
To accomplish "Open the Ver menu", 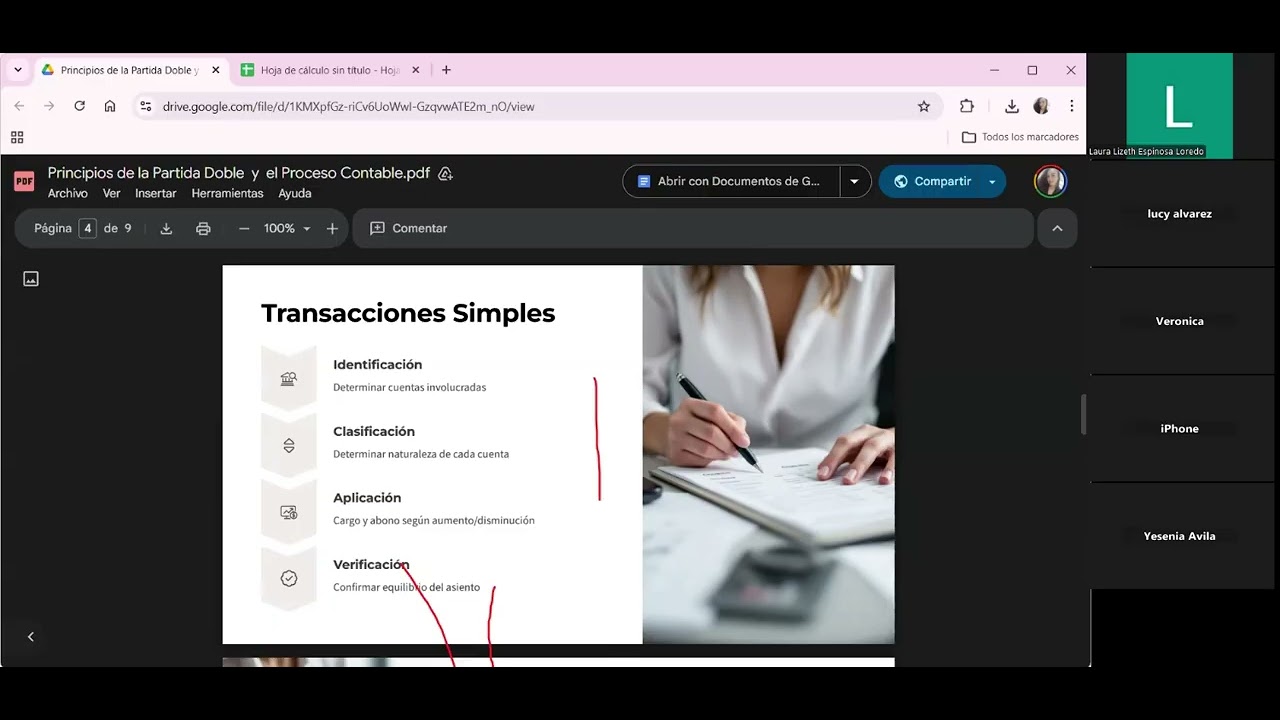I will click(111, 193).
